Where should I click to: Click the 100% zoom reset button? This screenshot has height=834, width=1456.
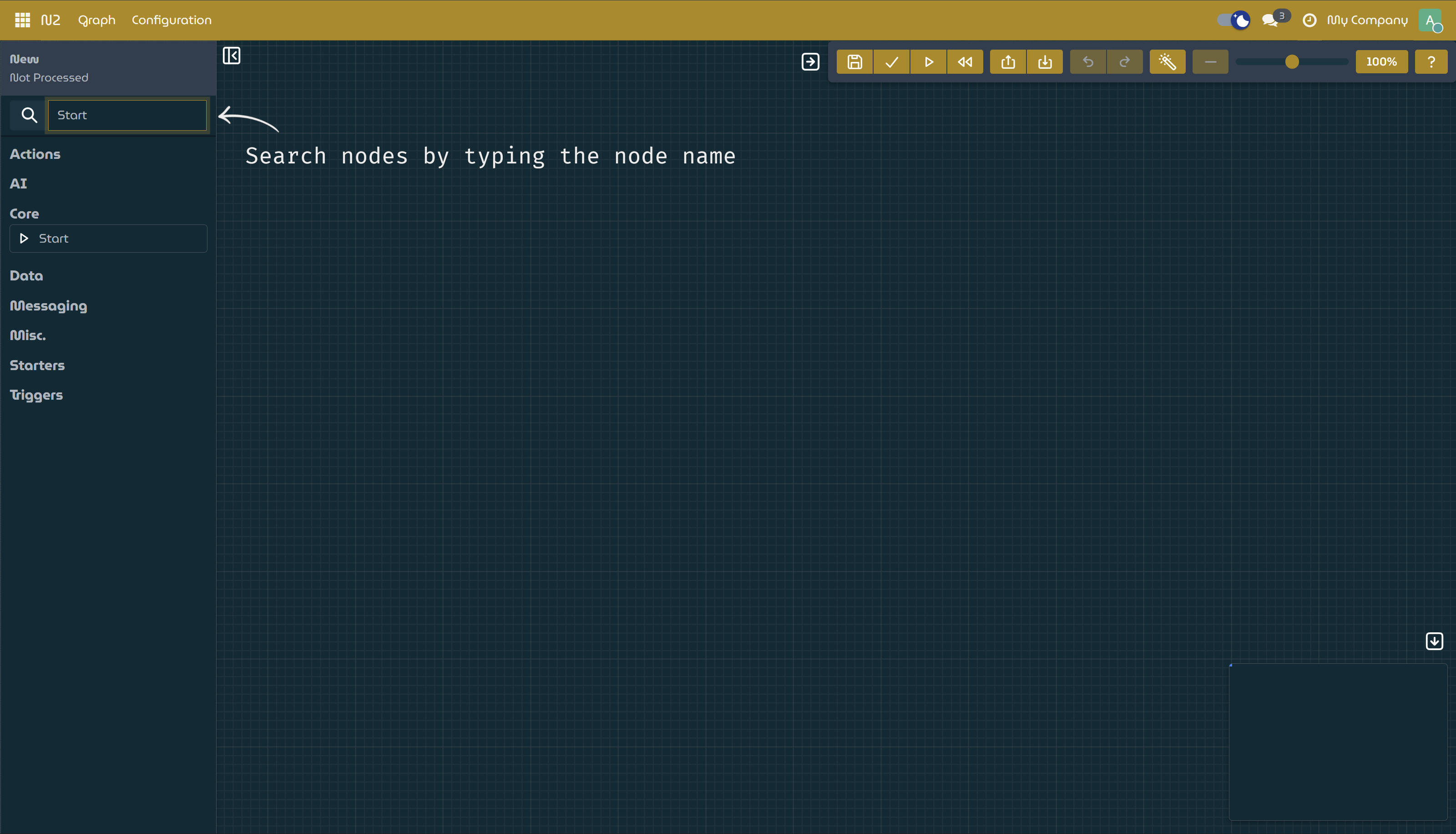(1381, 61)
